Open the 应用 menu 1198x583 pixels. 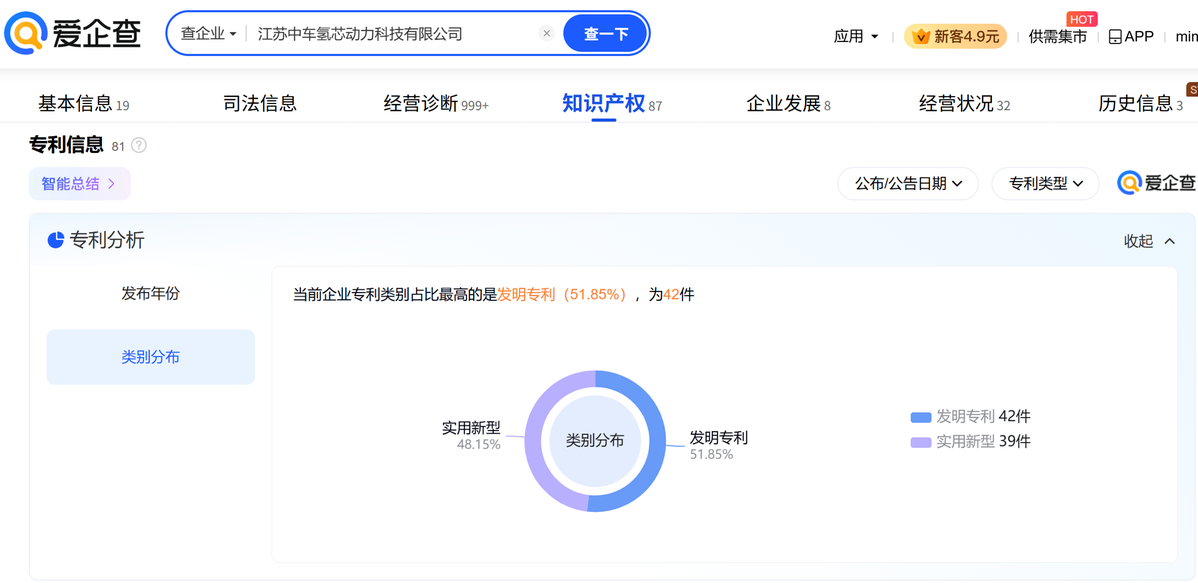[x=856, y=37]
